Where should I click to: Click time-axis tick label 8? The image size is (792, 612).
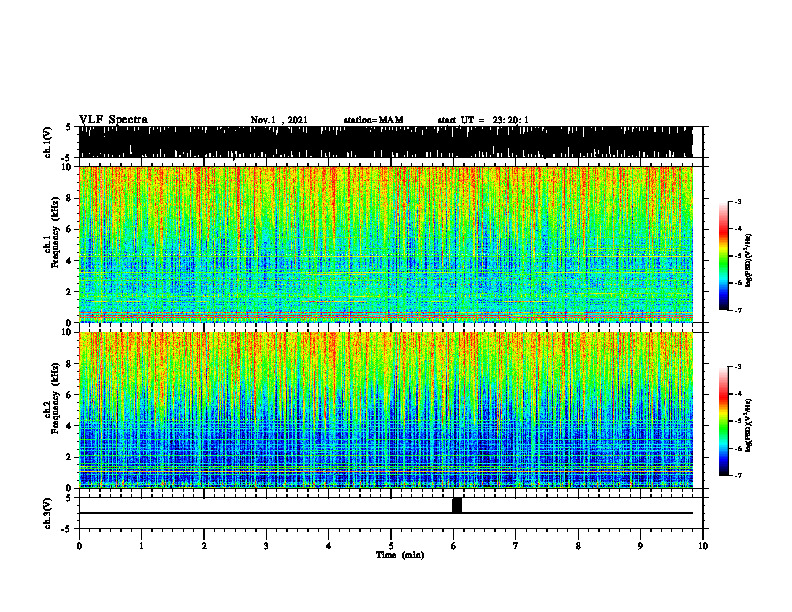pyautogui.click(x=578, y=546)
